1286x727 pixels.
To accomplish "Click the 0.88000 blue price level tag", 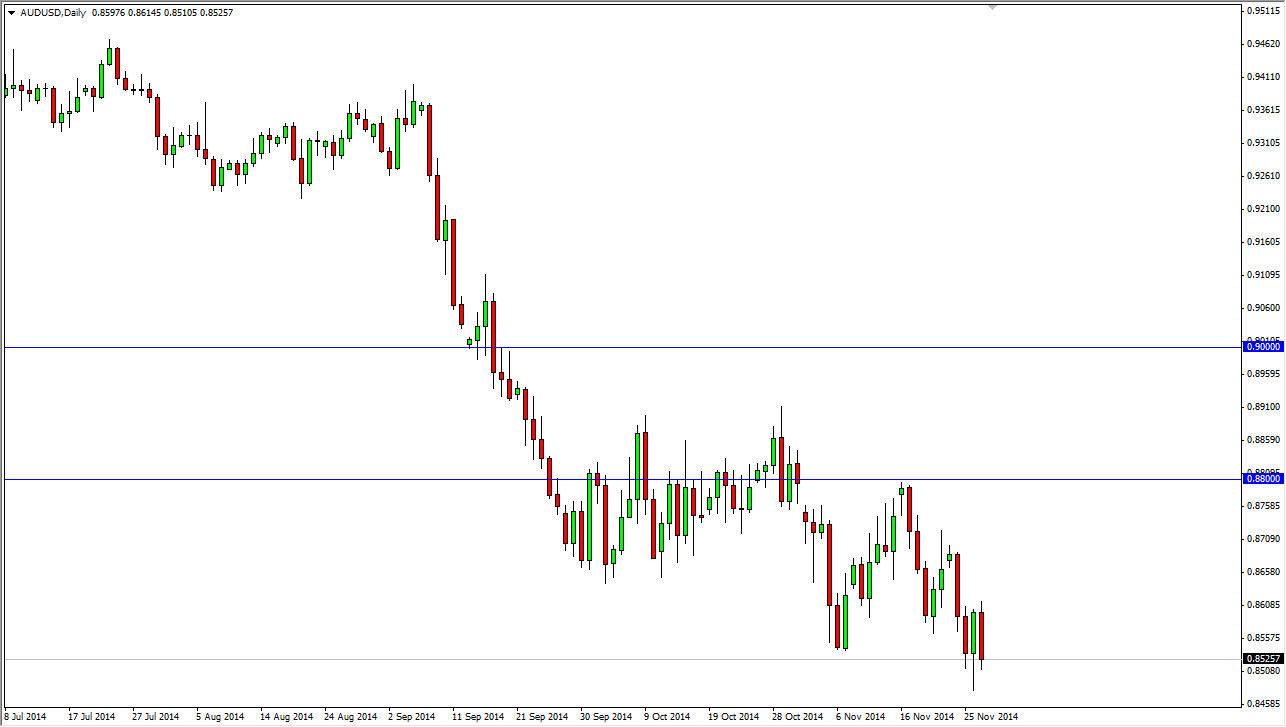I will [1262, 479].
